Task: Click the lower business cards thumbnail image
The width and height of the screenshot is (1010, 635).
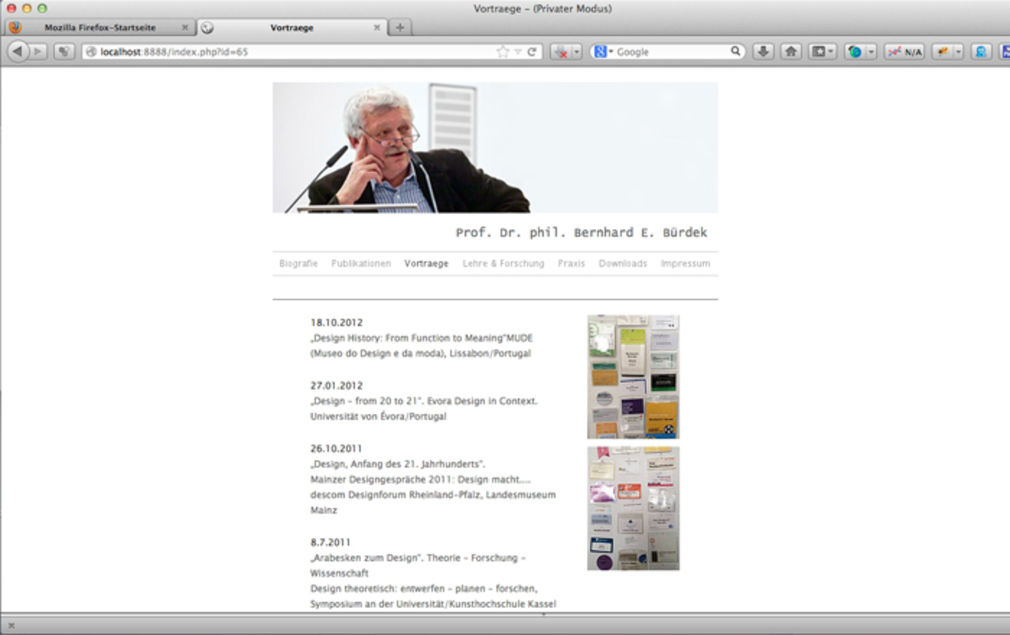Action: (x=633, y=509)
